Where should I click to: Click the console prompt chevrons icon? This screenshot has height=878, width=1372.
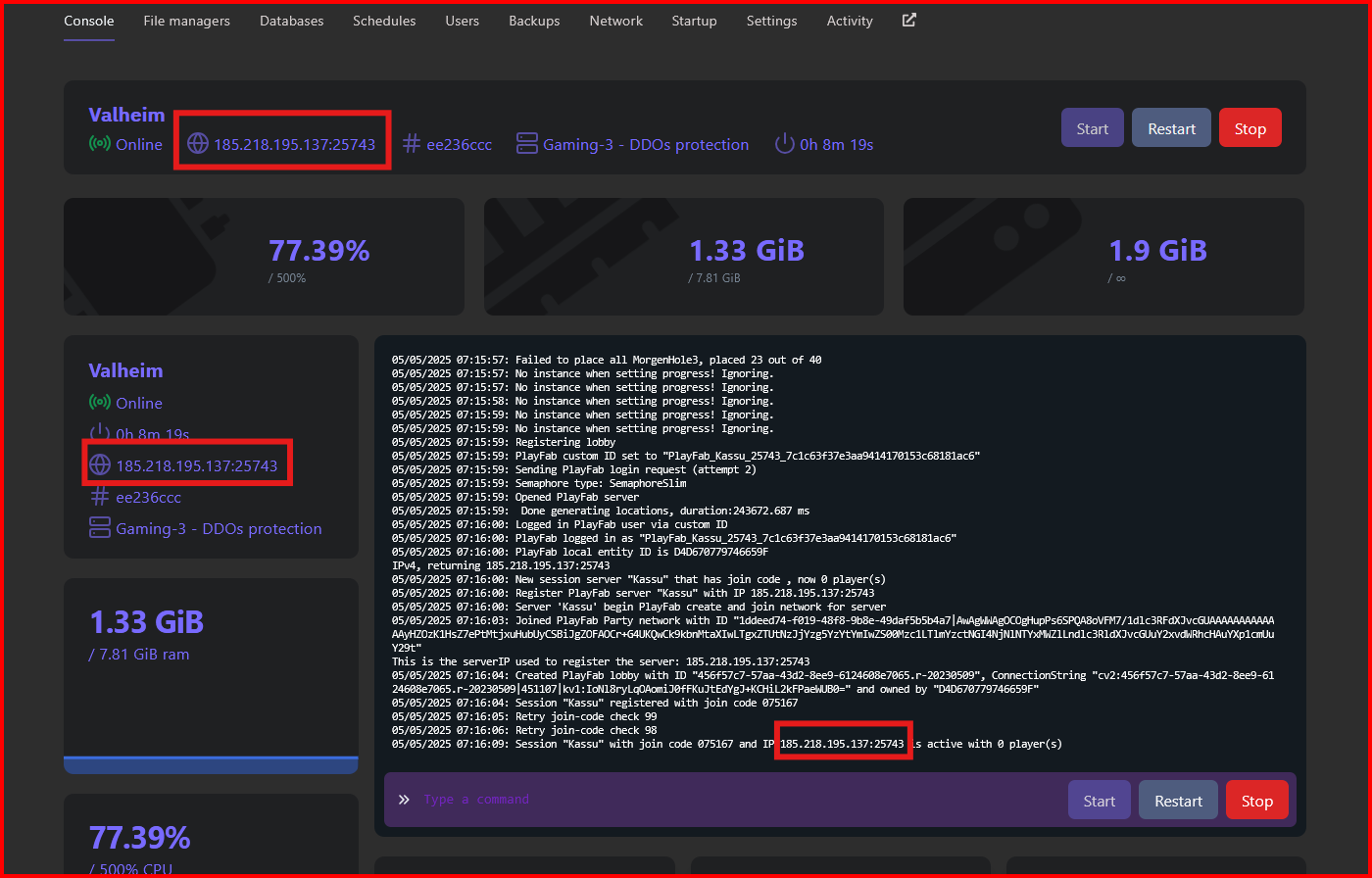pyautogui.click(x=404, y=800)
